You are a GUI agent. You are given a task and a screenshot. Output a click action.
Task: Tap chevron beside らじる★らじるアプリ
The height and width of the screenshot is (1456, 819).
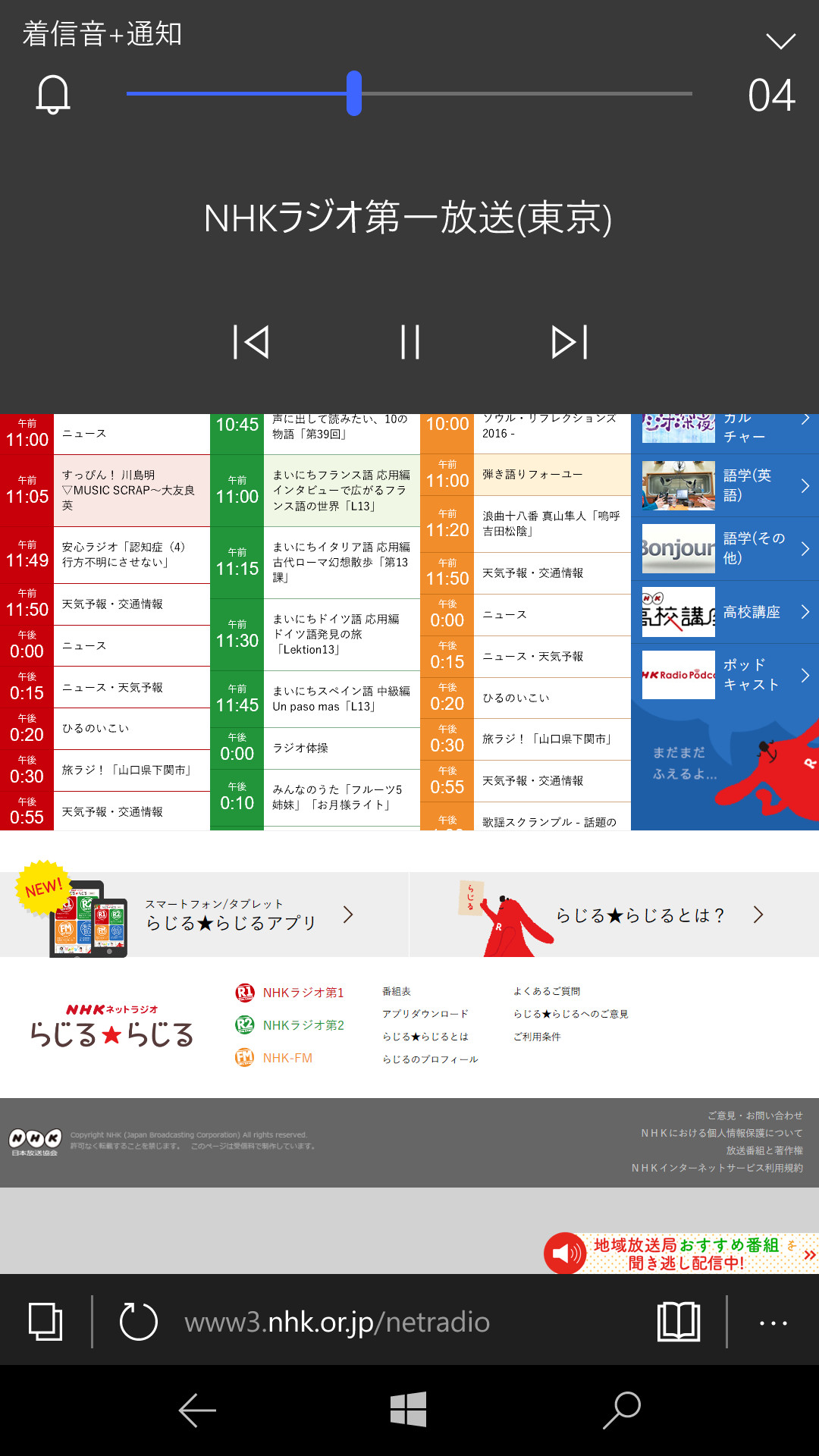[348, 915]
